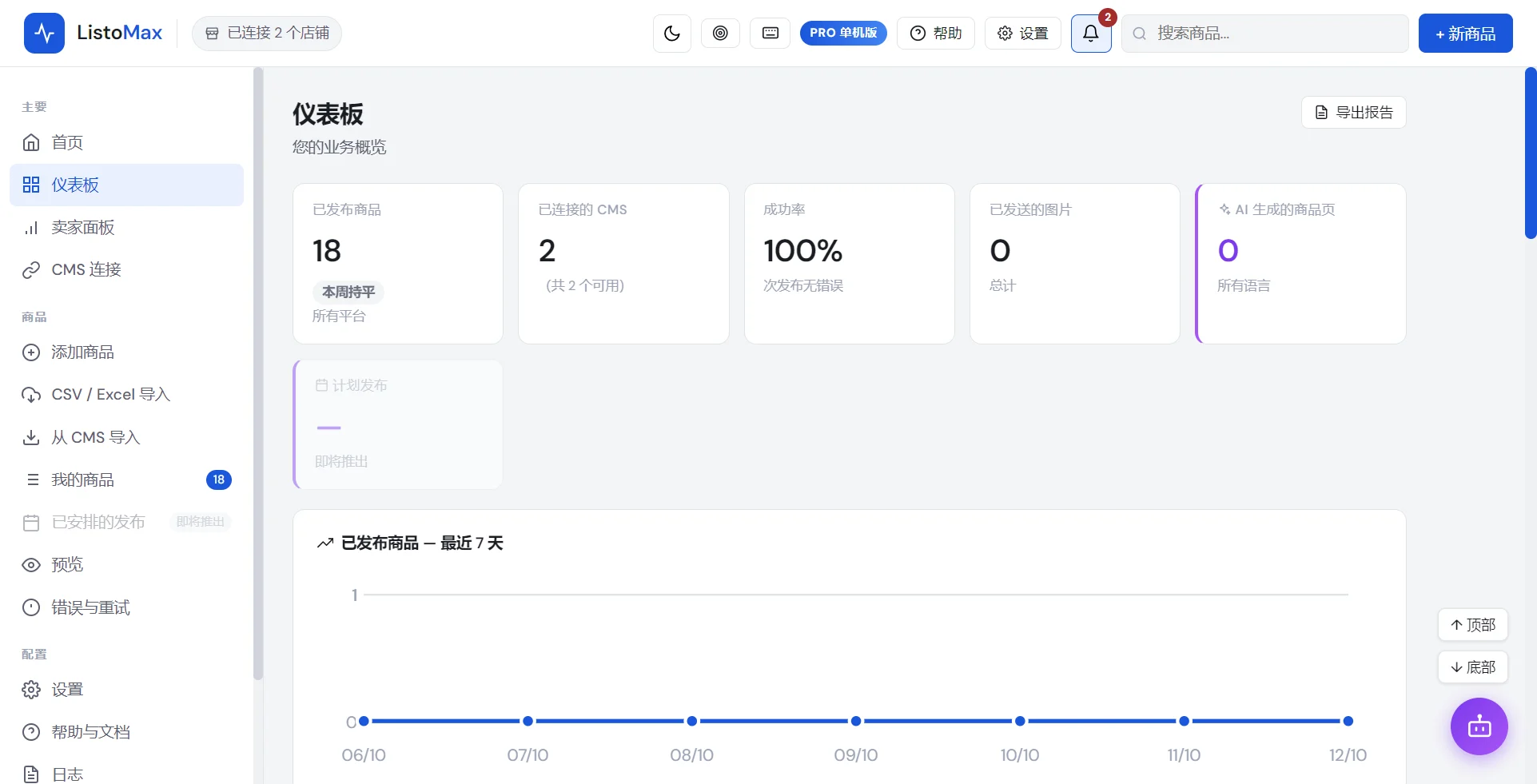Open 已连接 2 个店铺 store chip
The width and height of the screenshot is (1537, 784).
pos(267,34)
